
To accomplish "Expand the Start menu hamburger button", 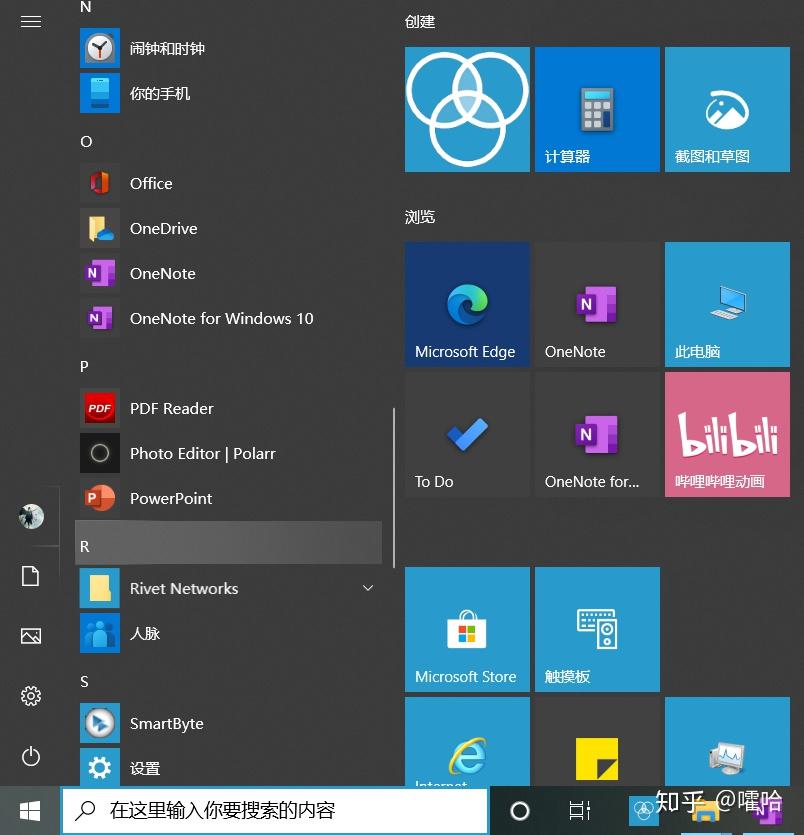I will pos(30,21).
